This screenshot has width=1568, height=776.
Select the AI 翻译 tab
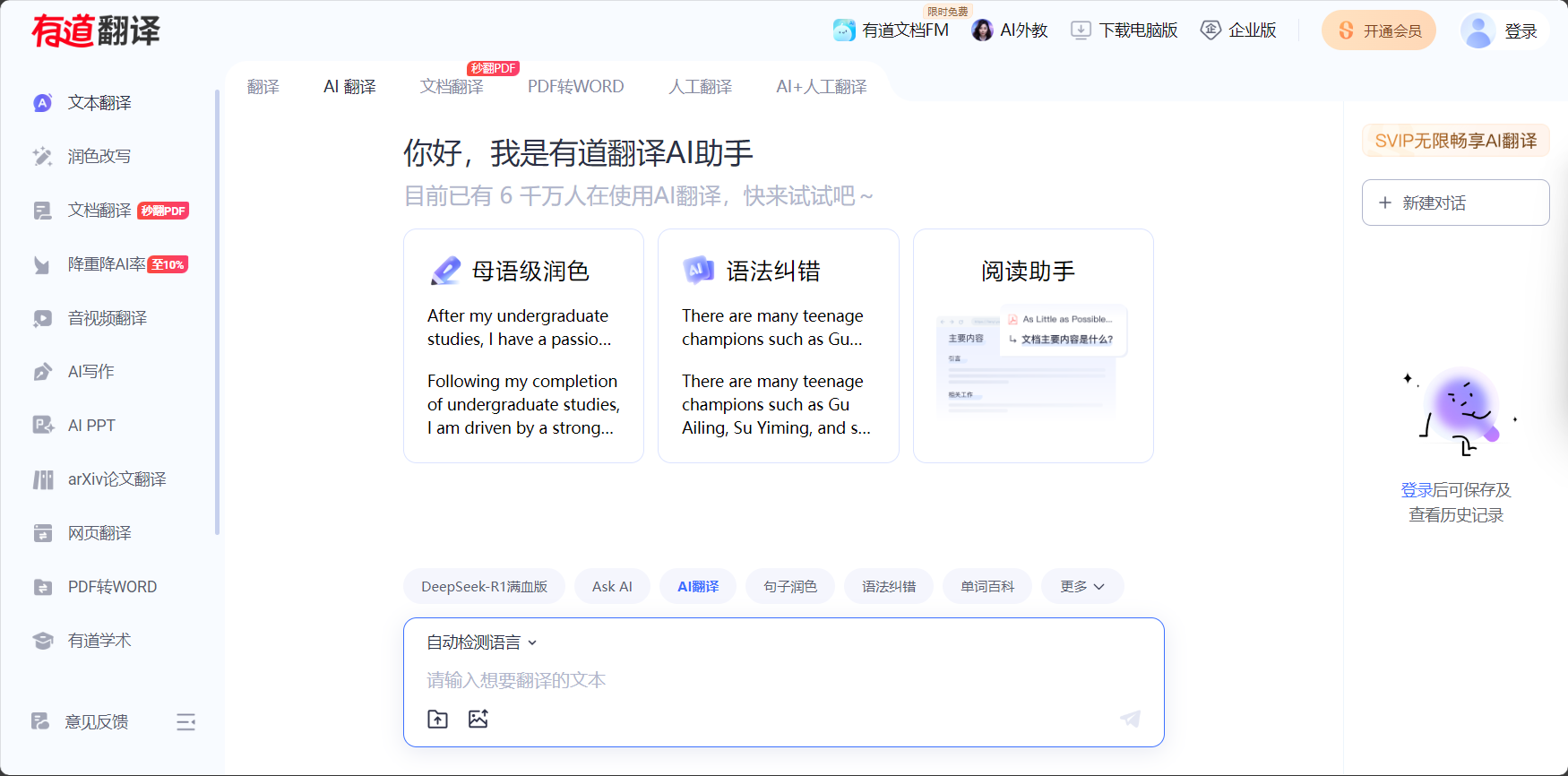tap(349, 87)
